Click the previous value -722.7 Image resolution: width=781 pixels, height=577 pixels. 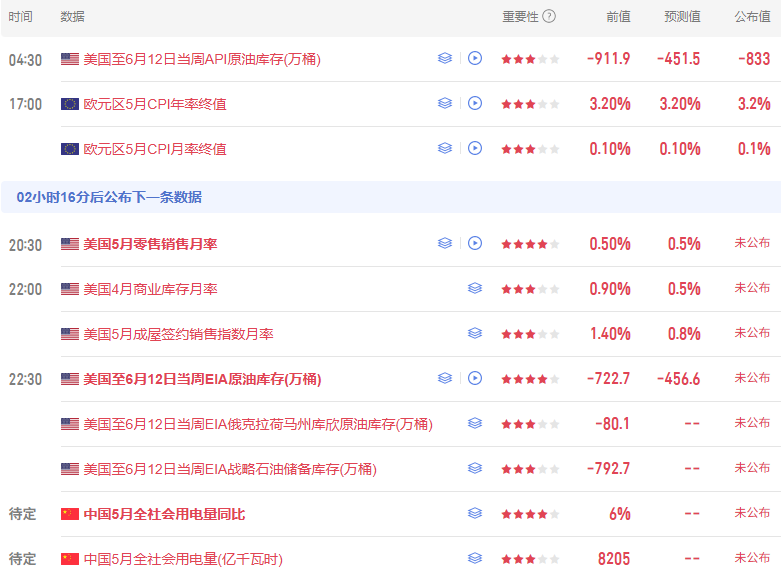click(x=608, y=379)
